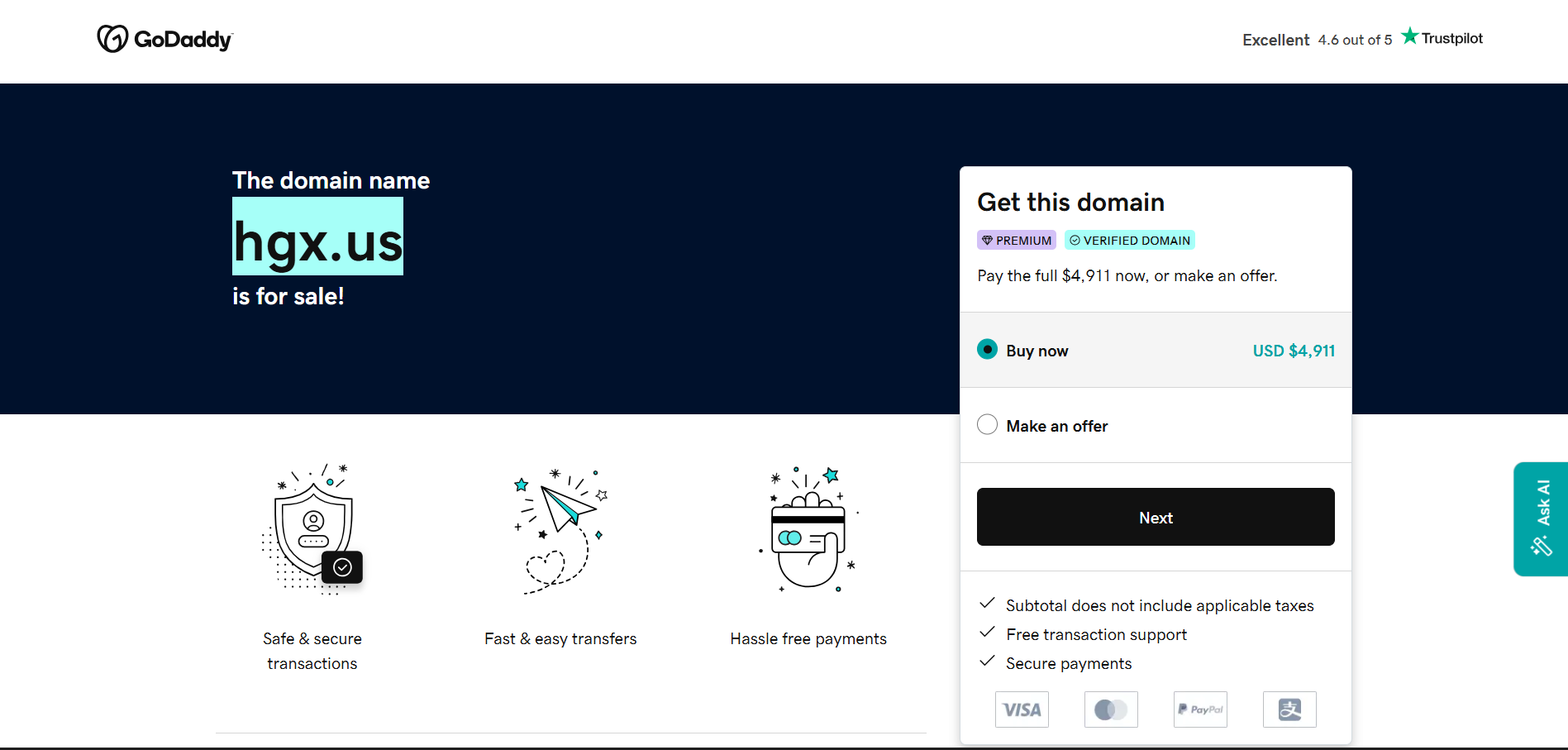Click the safe transactions shield illustration
Image resolution: width=1568 pixels, height=750 pixels.
(x=312, y=529)
